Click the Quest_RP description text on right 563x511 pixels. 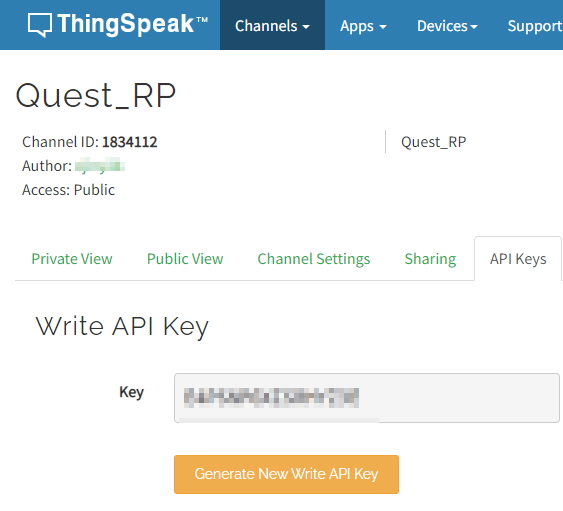tap(433, 142)
